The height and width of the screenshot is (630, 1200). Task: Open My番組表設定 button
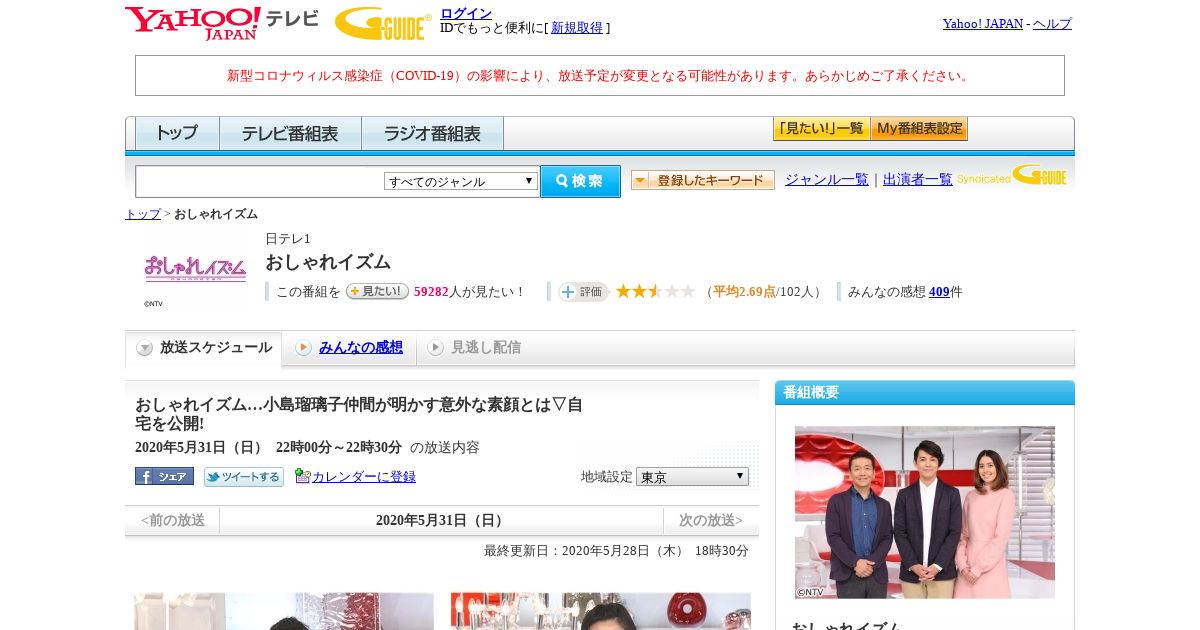coord(919,129)
